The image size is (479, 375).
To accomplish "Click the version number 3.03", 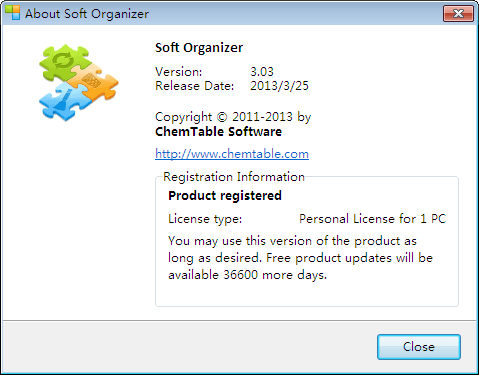I will point(262,71).
